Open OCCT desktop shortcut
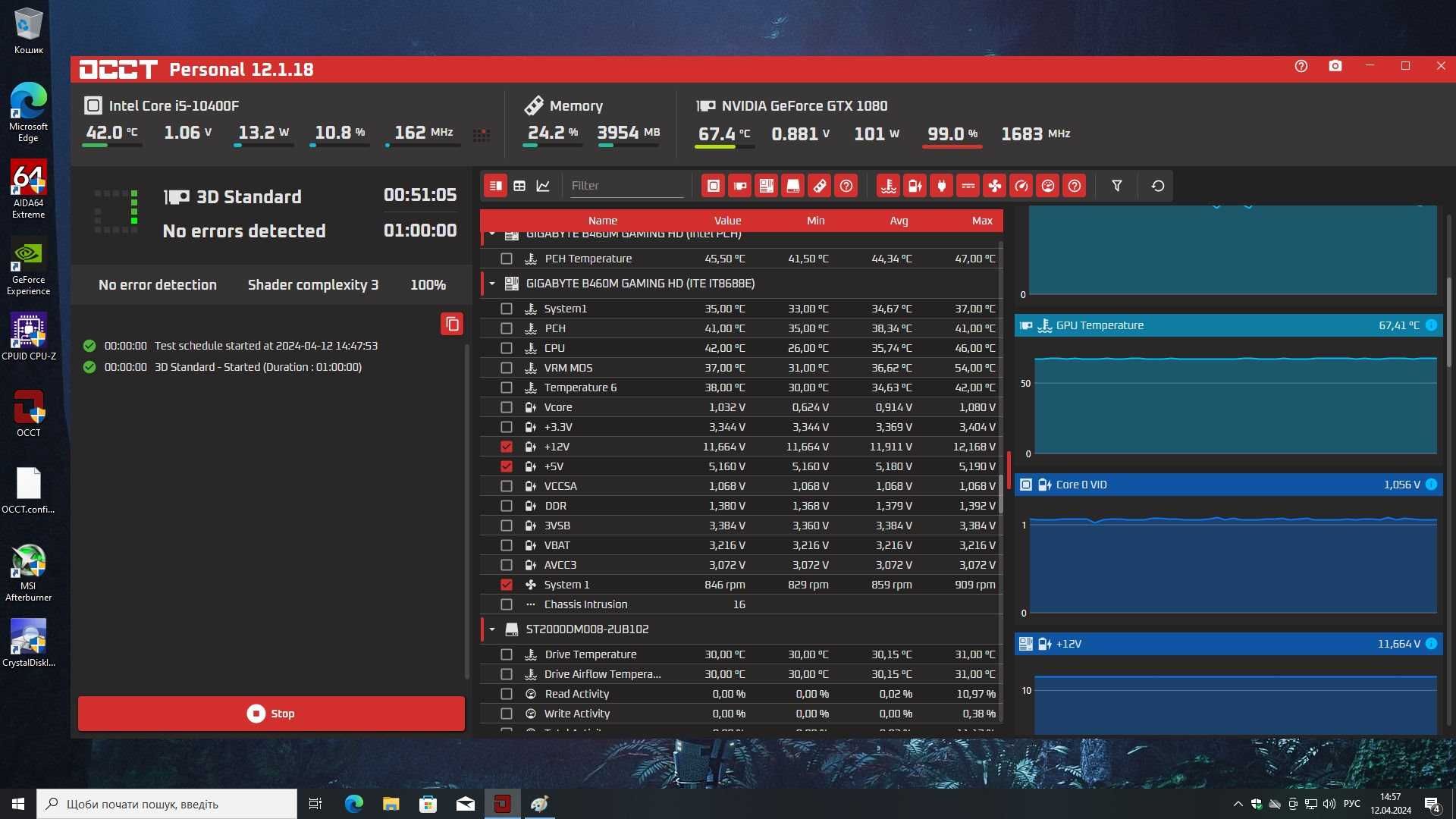 29,414
